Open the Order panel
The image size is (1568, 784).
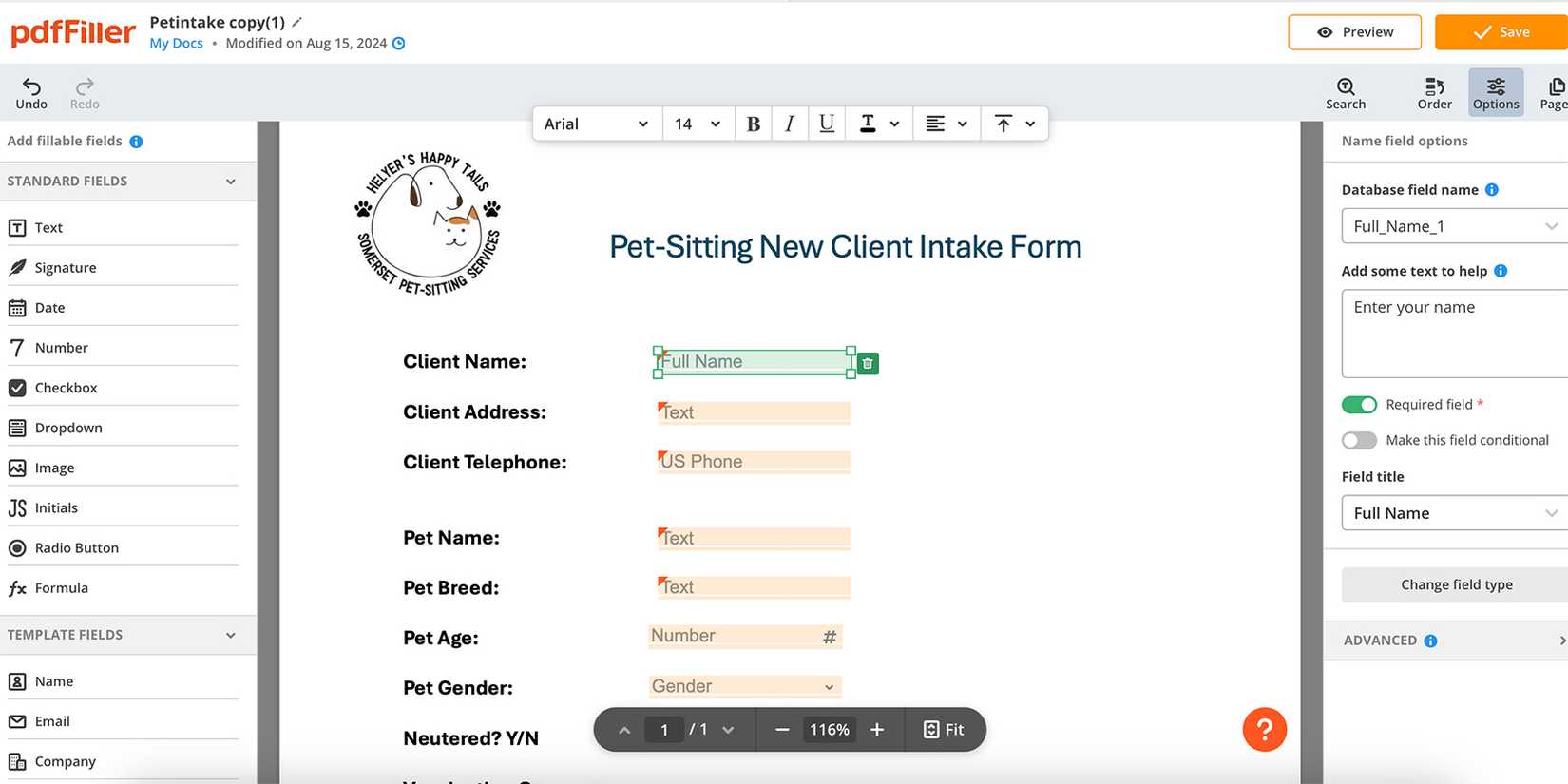1434,92
